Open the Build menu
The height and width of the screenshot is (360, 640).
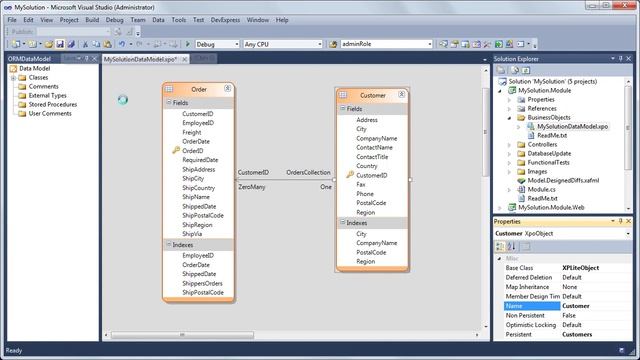(x=92, y=20)
